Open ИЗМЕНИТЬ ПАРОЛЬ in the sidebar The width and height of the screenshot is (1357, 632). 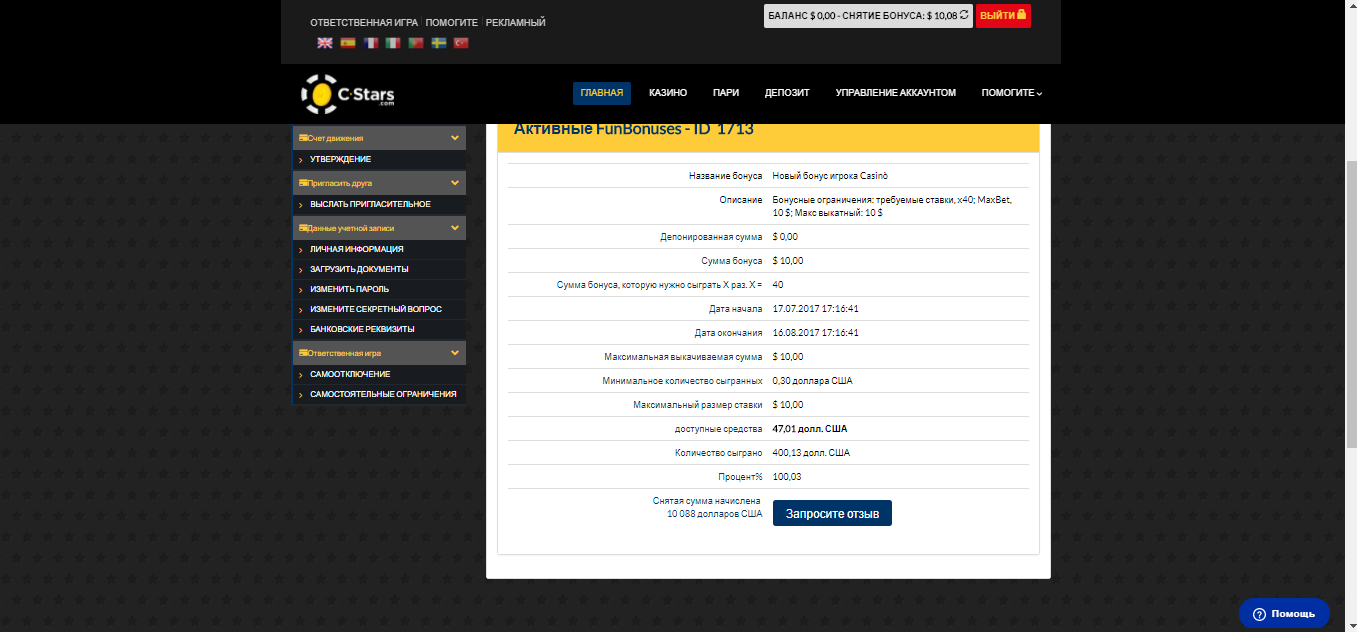351,288
